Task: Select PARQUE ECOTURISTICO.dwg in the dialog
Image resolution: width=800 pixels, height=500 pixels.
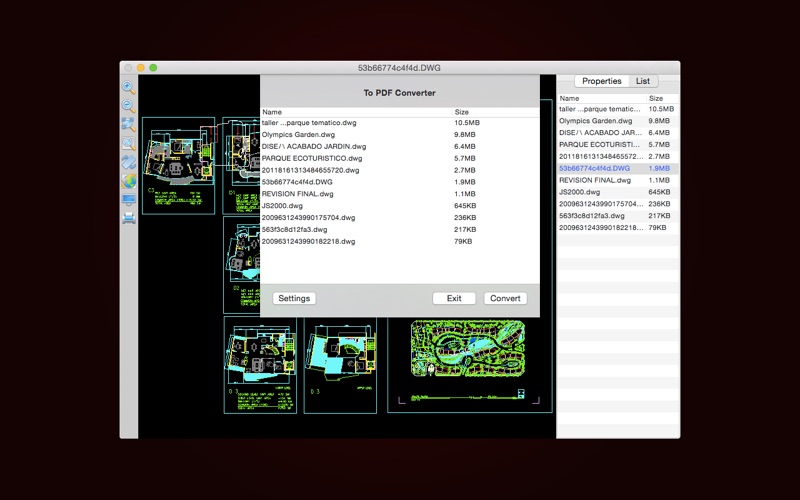Action: click(400, 158)
